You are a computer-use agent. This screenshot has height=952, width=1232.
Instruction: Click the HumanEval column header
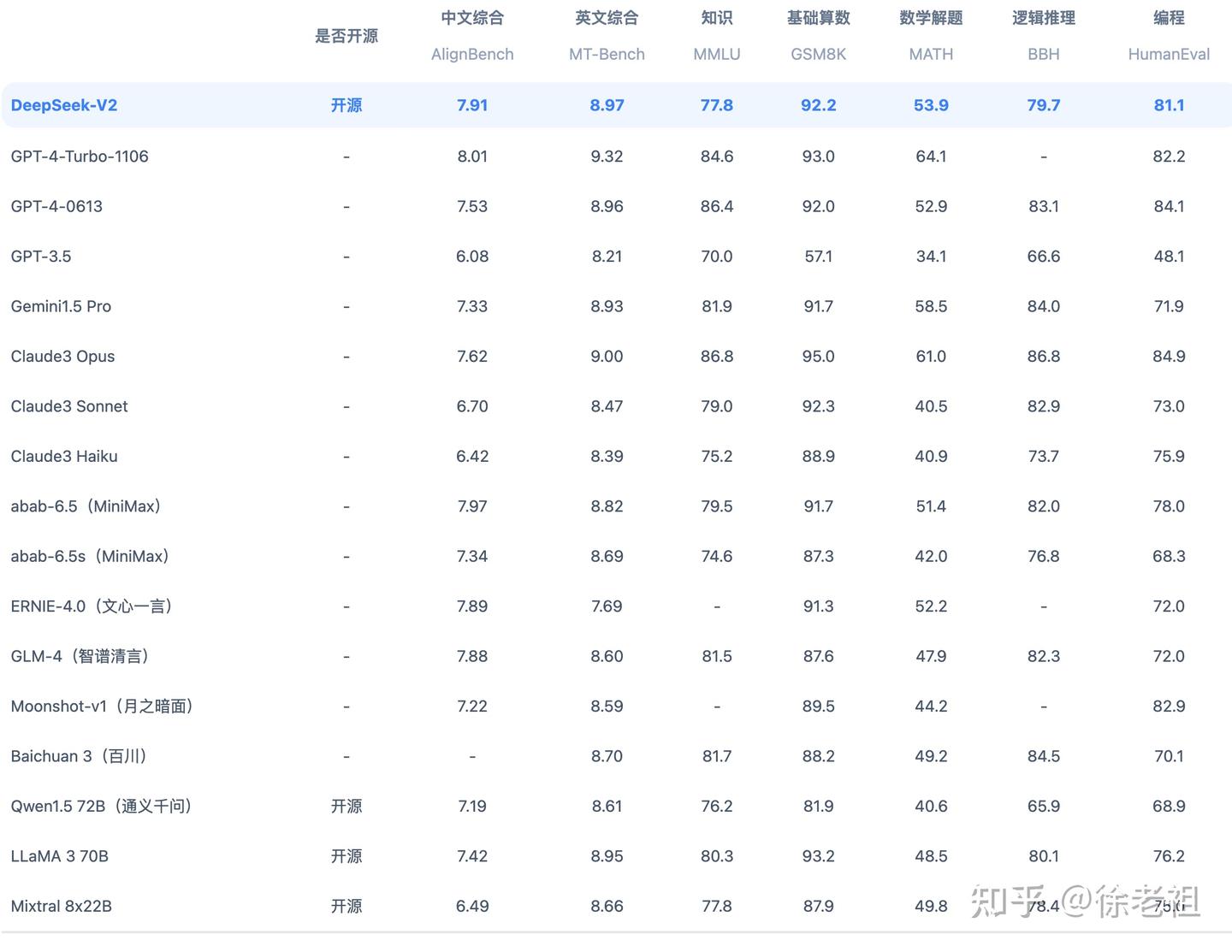1169,54
